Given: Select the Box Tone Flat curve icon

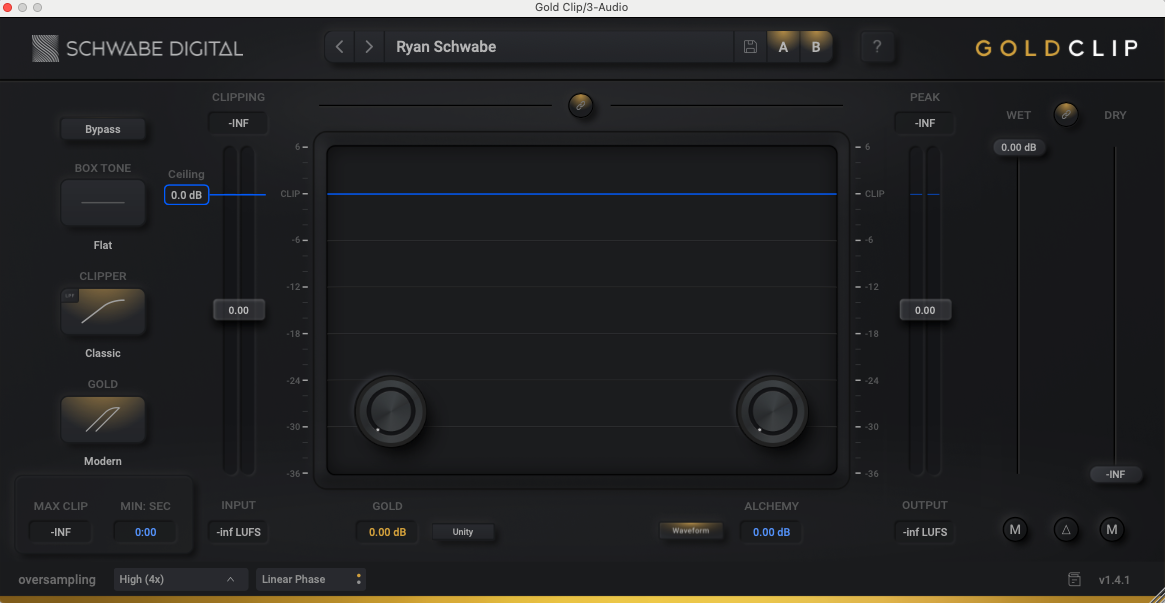Looking at the screenshot, I should click(x=103, y=203).
